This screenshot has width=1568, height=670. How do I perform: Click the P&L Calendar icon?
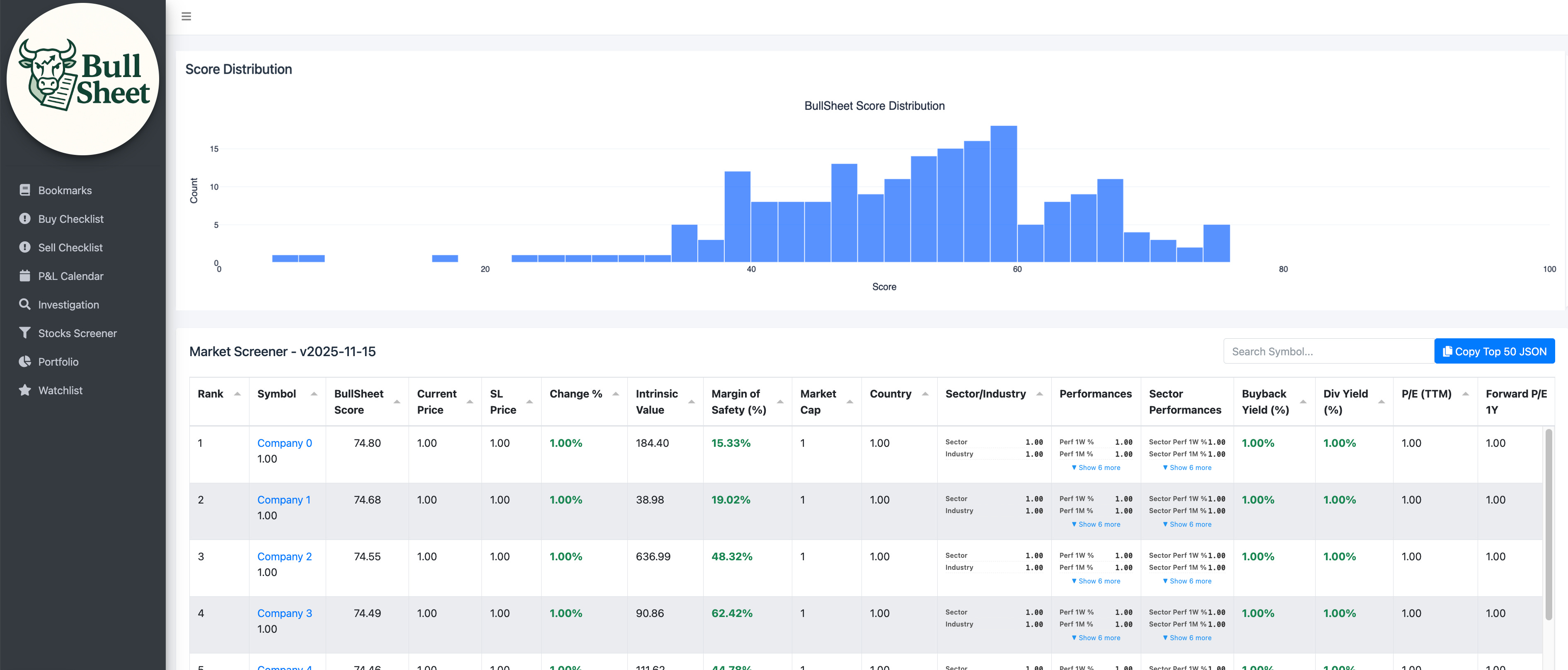[25, 276]
